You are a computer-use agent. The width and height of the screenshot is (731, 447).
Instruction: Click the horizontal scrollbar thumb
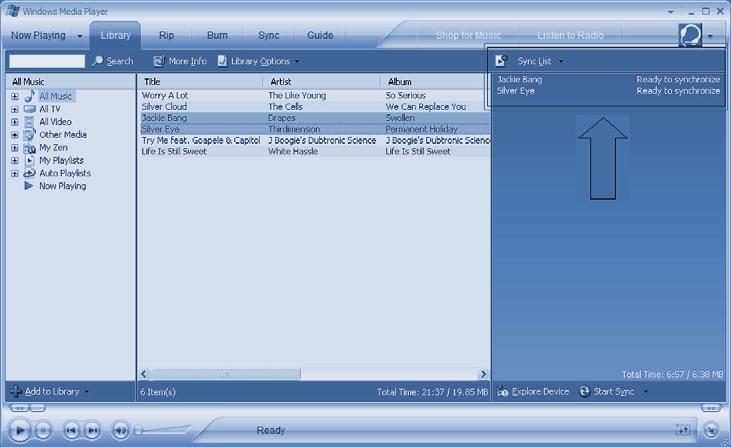coord(226,374)
